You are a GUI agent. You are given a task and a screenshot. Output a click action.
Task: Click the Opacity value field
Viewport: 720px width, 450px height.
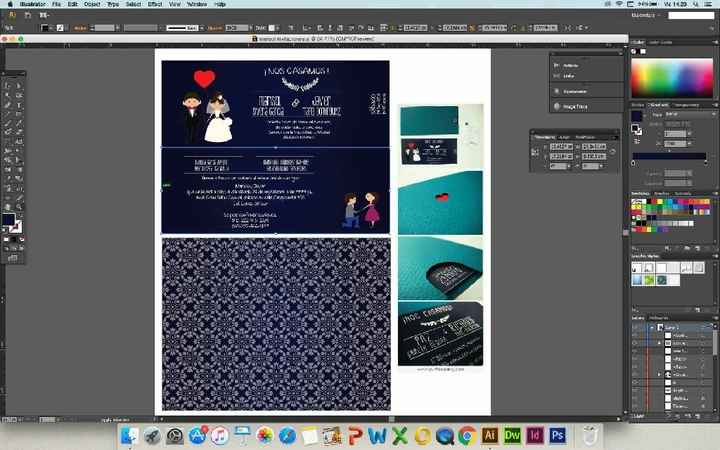[236, 28]
